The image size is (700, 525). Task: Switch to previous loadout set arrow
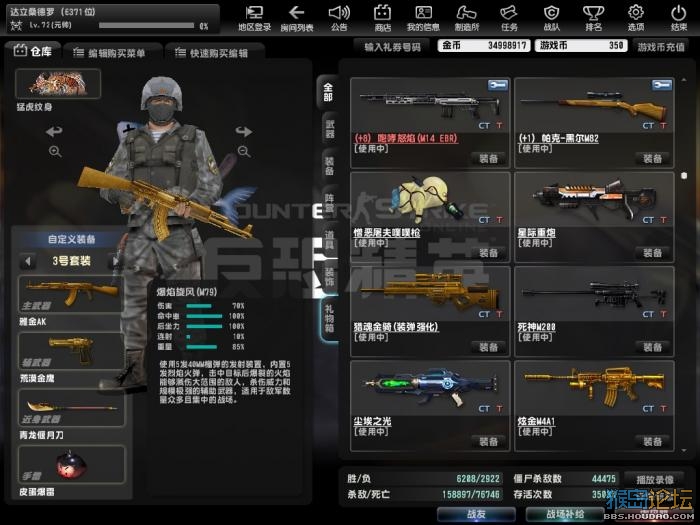click(28, 261)
